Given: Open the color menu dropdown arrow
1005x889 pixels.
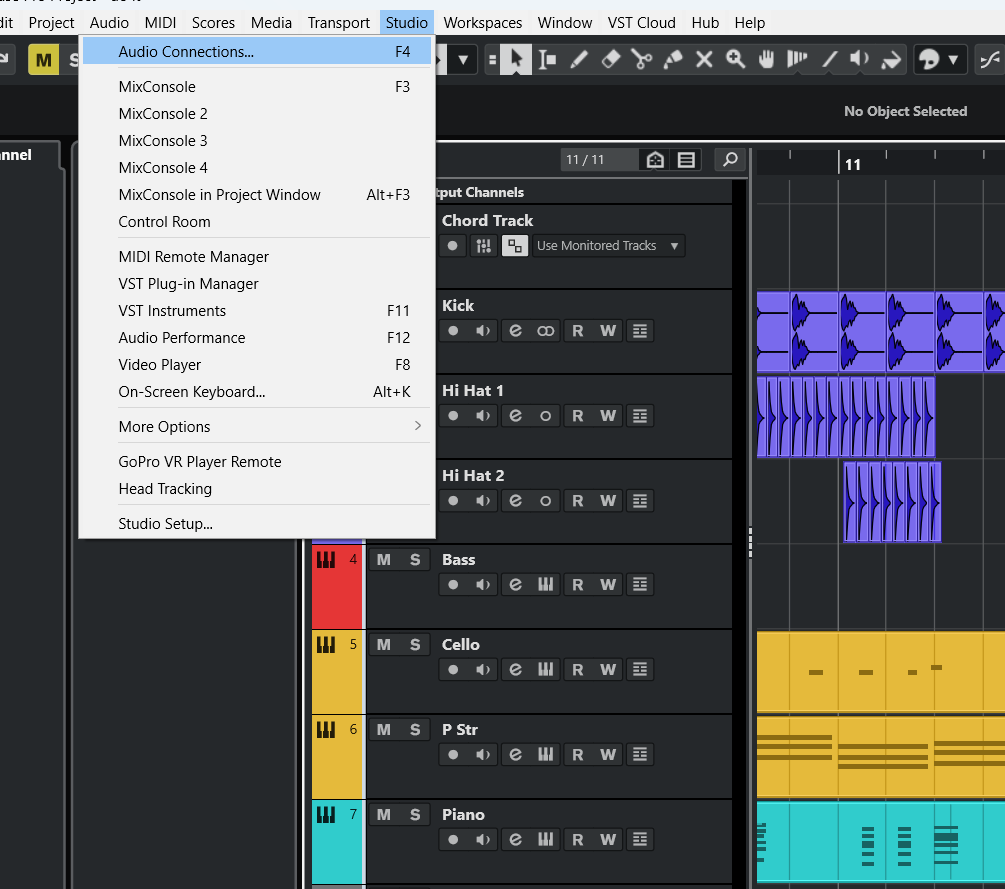Looking at the screenshot, I should [954, 60].
